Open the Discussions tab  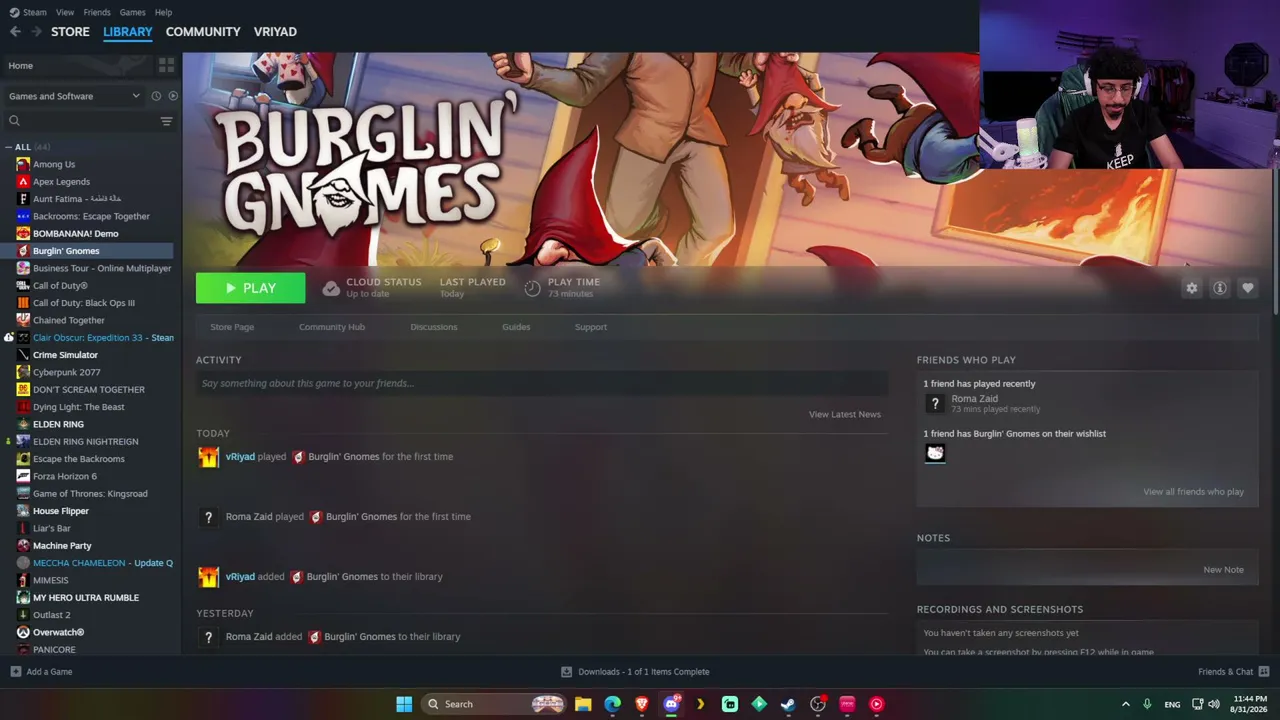click(434, 327)
